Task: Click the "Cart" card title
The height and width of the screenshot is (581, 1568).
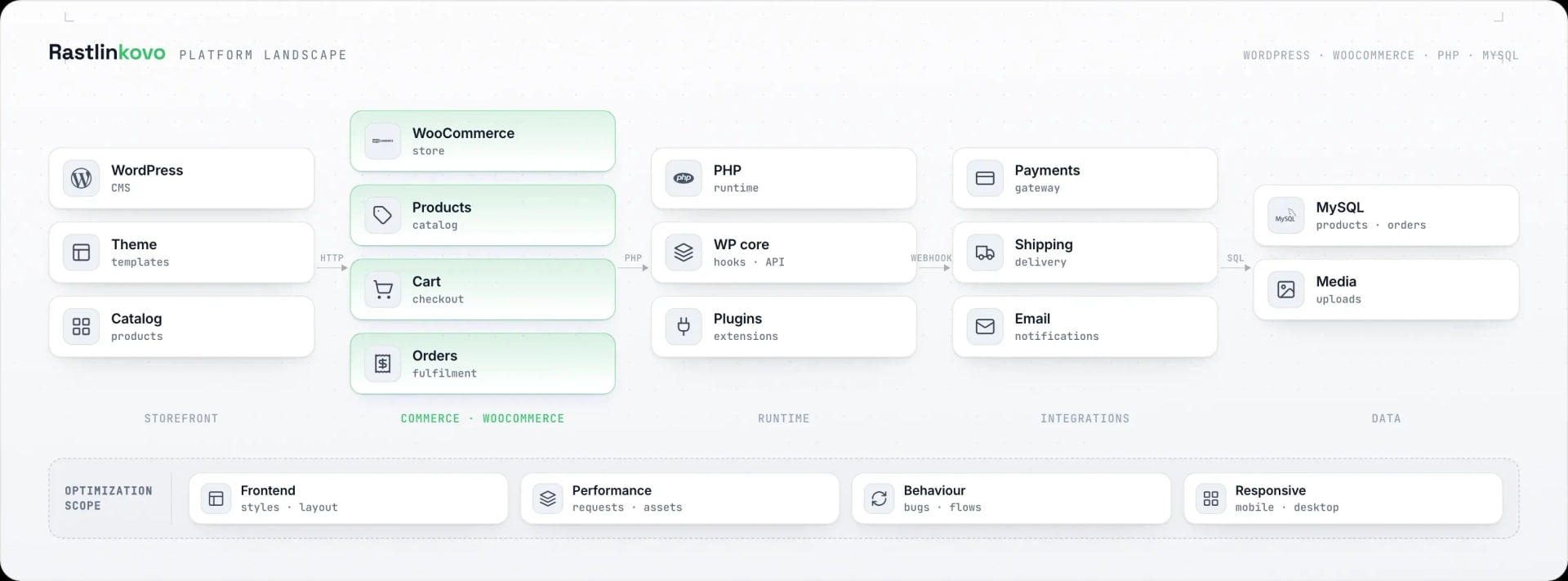Action: point(426,281)
